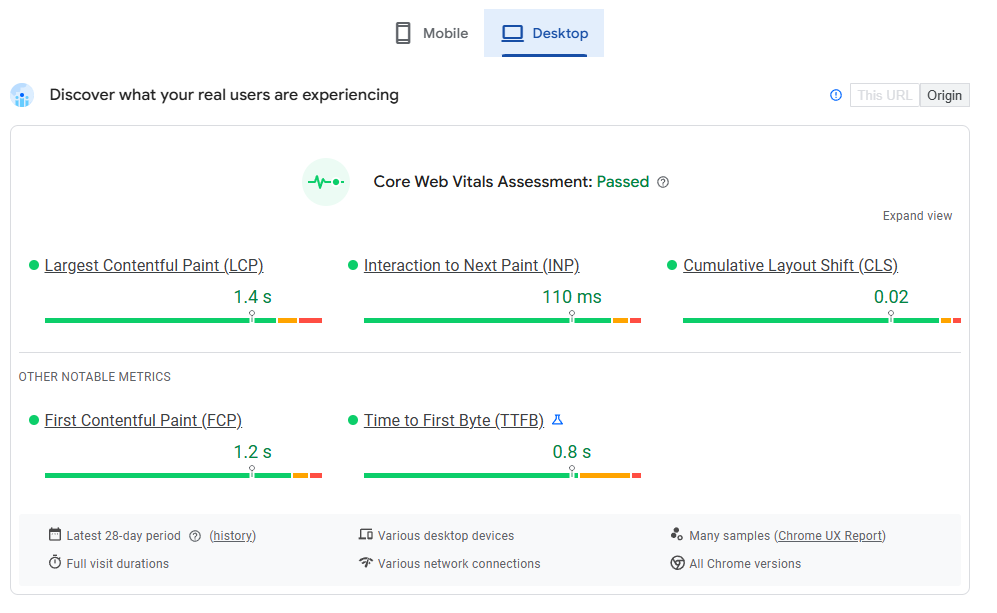Click the experimental flask icon by TTFB
Viewport: 997px width, 613px height.
pyautogui.click(x=558, y=420)
